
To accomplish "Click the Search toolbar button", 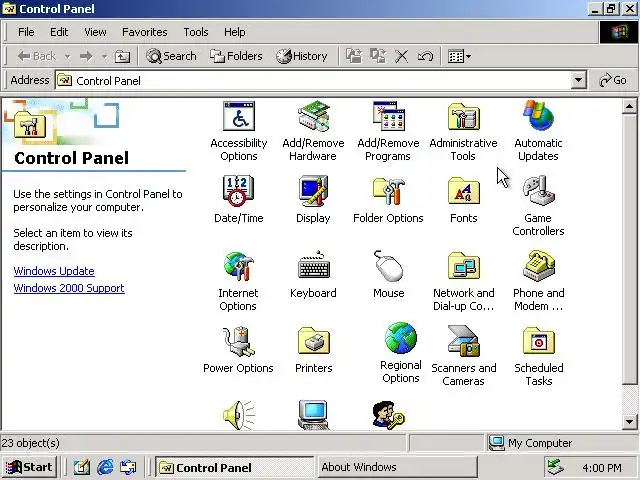I will [171, 56].
